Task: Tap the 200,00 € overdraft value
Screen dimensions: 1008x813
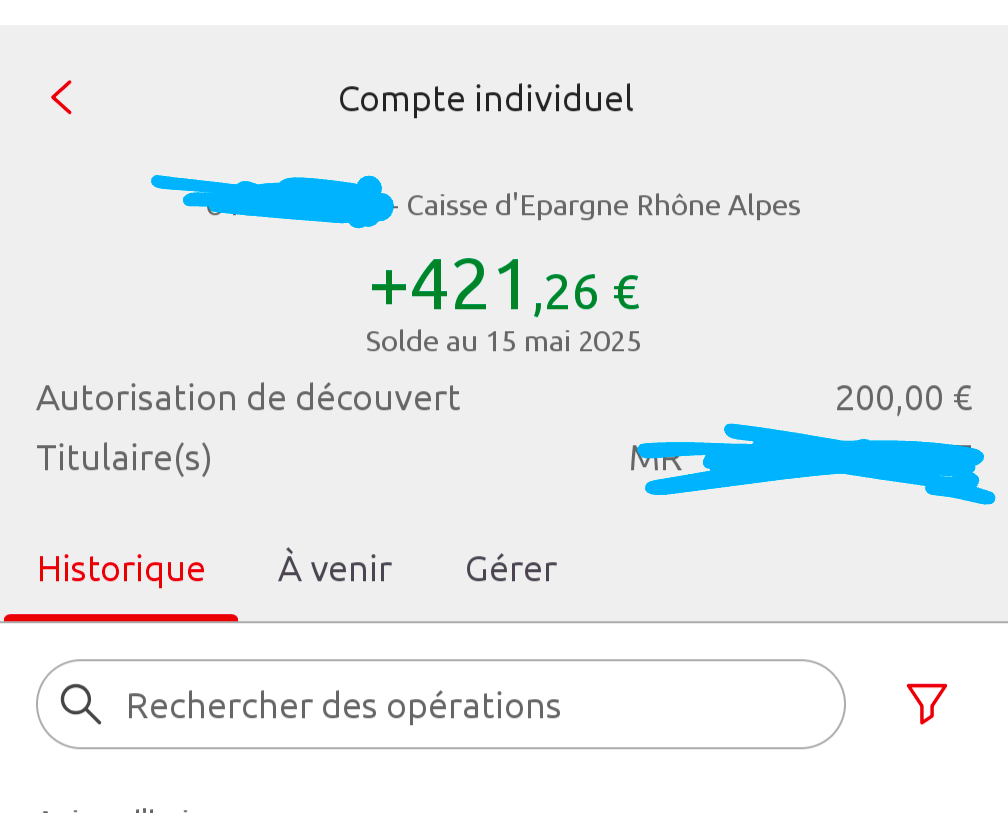Action: click(904, 398)
